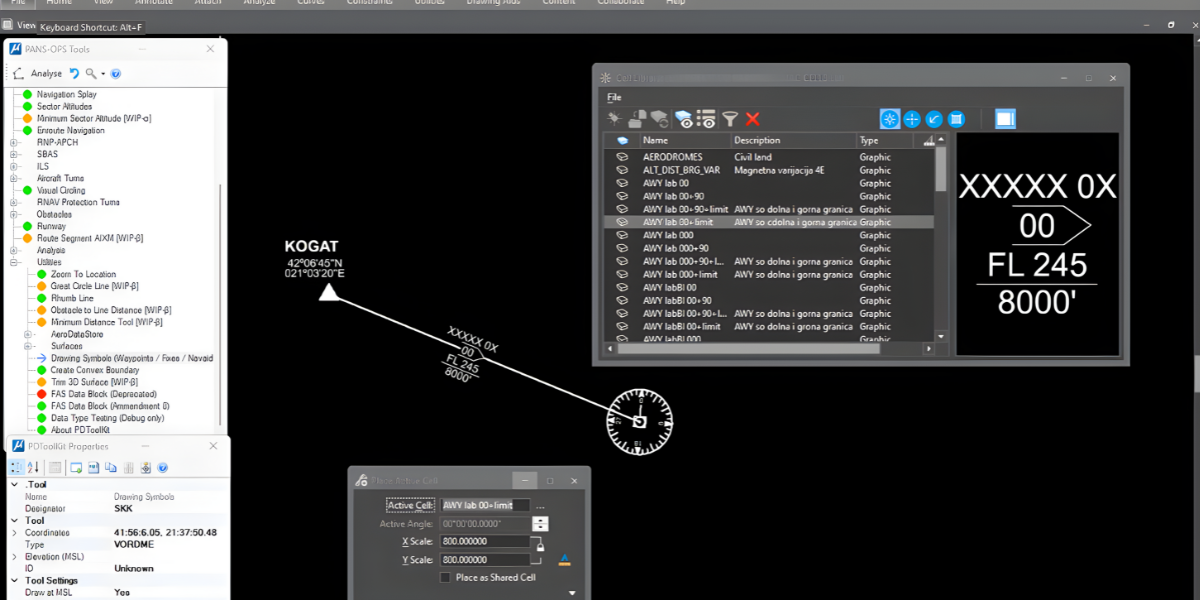The width and height of the screenshot is (1200, 600).
Task: Expand the RNP-APCH tree node
Action: tap(14, 142)
